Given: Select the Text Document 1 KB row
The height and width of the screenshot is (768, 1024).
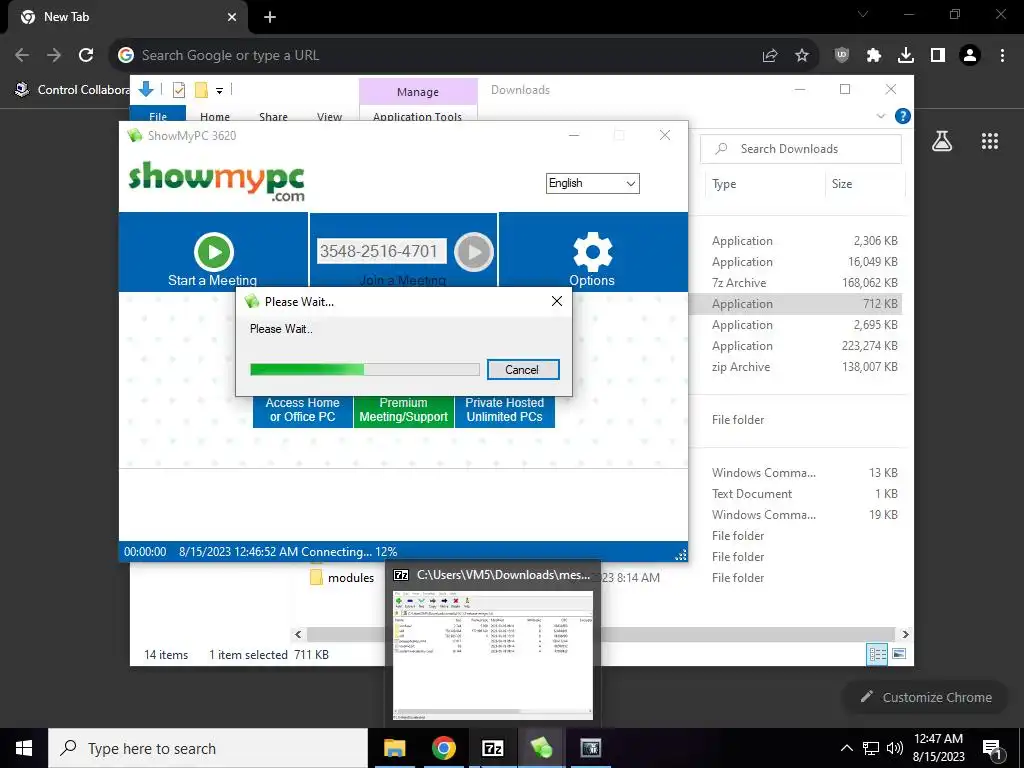Looking at the screenshot, I should (x=805, y=494).
